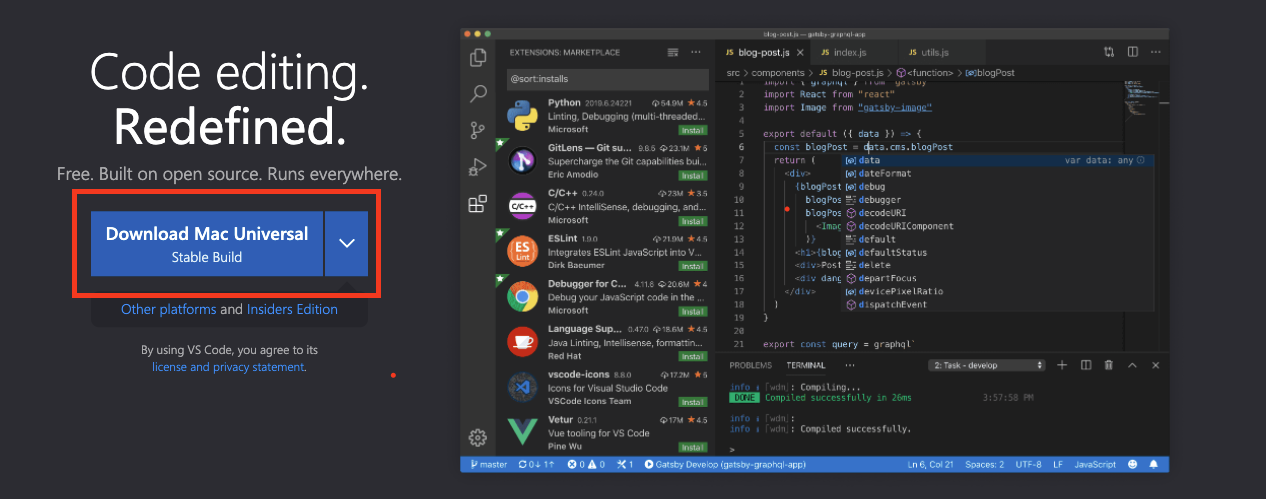Select the Debugger for Chrome extension icon
The image size is (1266, 499).
524,297
